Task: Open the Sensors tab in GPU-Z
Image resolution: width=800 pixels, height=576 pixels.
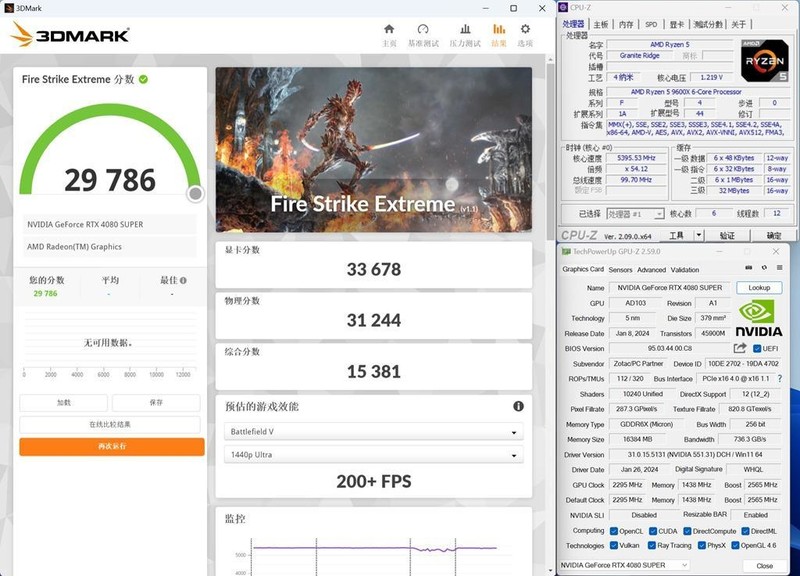Action: tap(619, 270)
